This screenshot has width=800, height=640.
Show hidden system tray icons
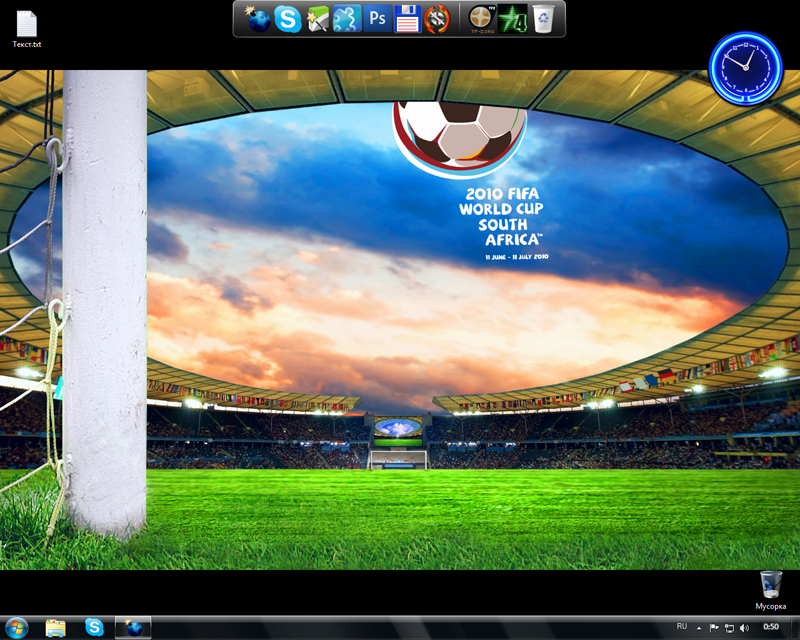(x=698, y=627)
